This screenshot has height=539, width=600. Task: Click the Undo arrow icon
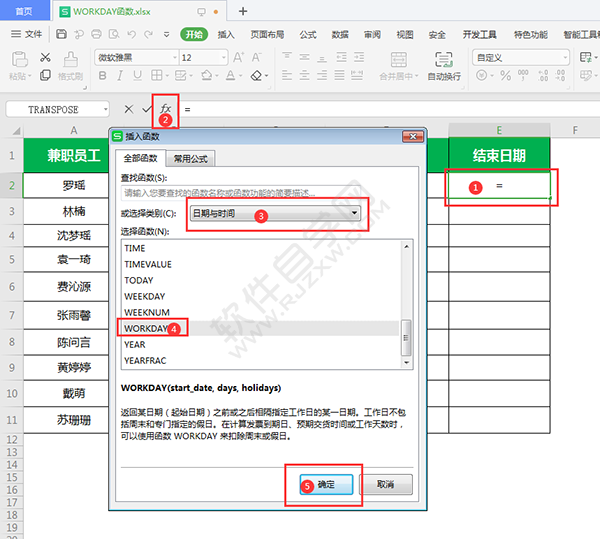tap(132, 34)
